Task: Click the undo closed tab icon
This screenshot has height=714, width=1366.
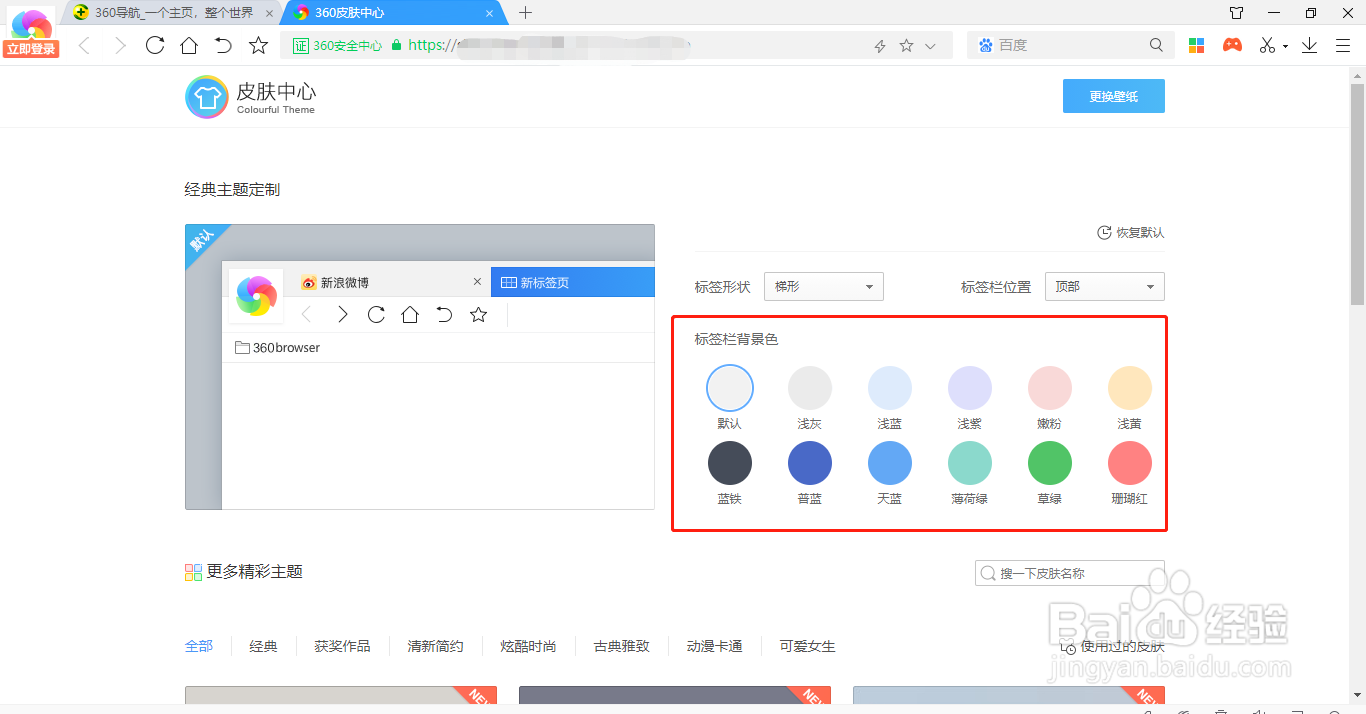Action: 223,45
